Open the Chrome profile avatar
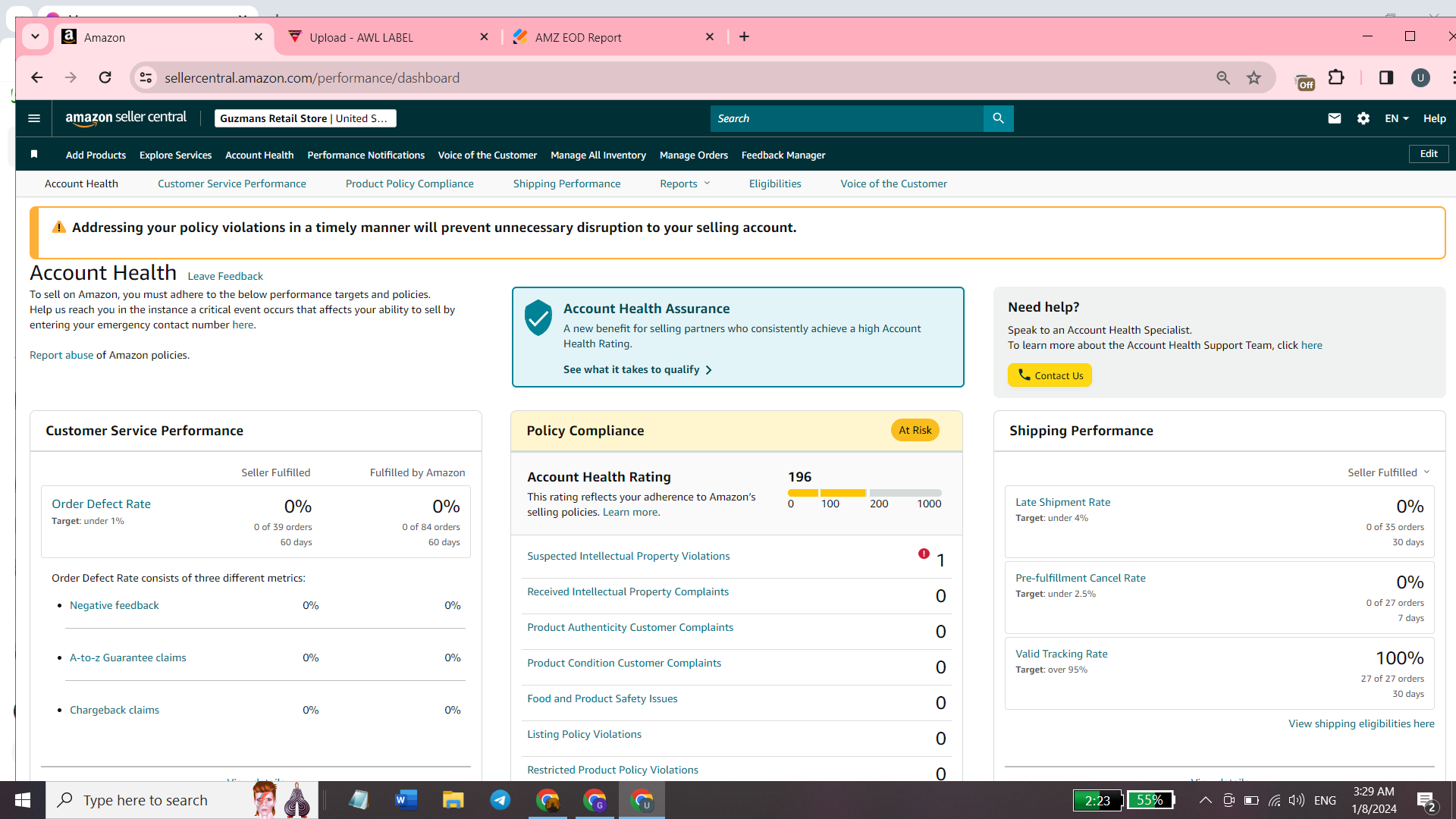This screenshot has width=1456, height=819. tap(1420, 77)
